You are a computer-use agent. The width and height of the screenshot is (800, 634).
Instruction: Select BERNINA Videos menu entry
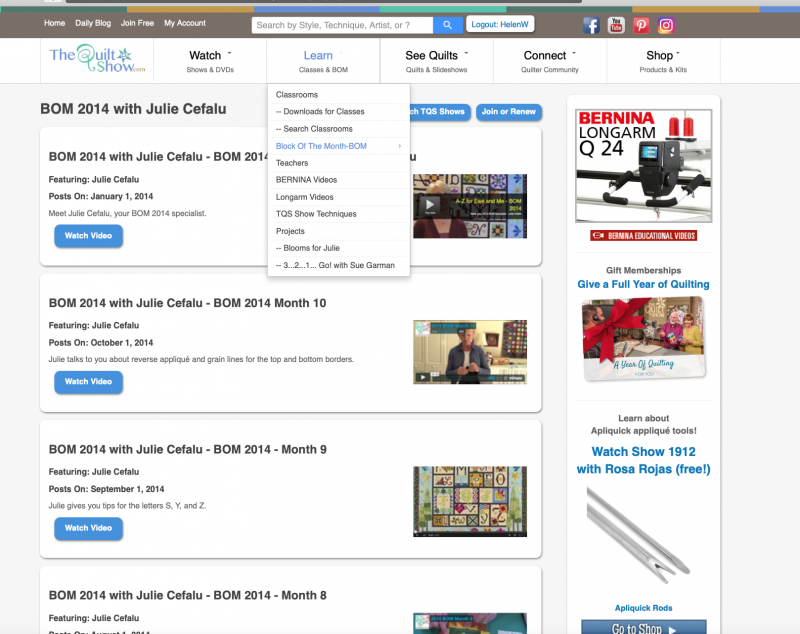pyautogui.click(x=306, y=180)
